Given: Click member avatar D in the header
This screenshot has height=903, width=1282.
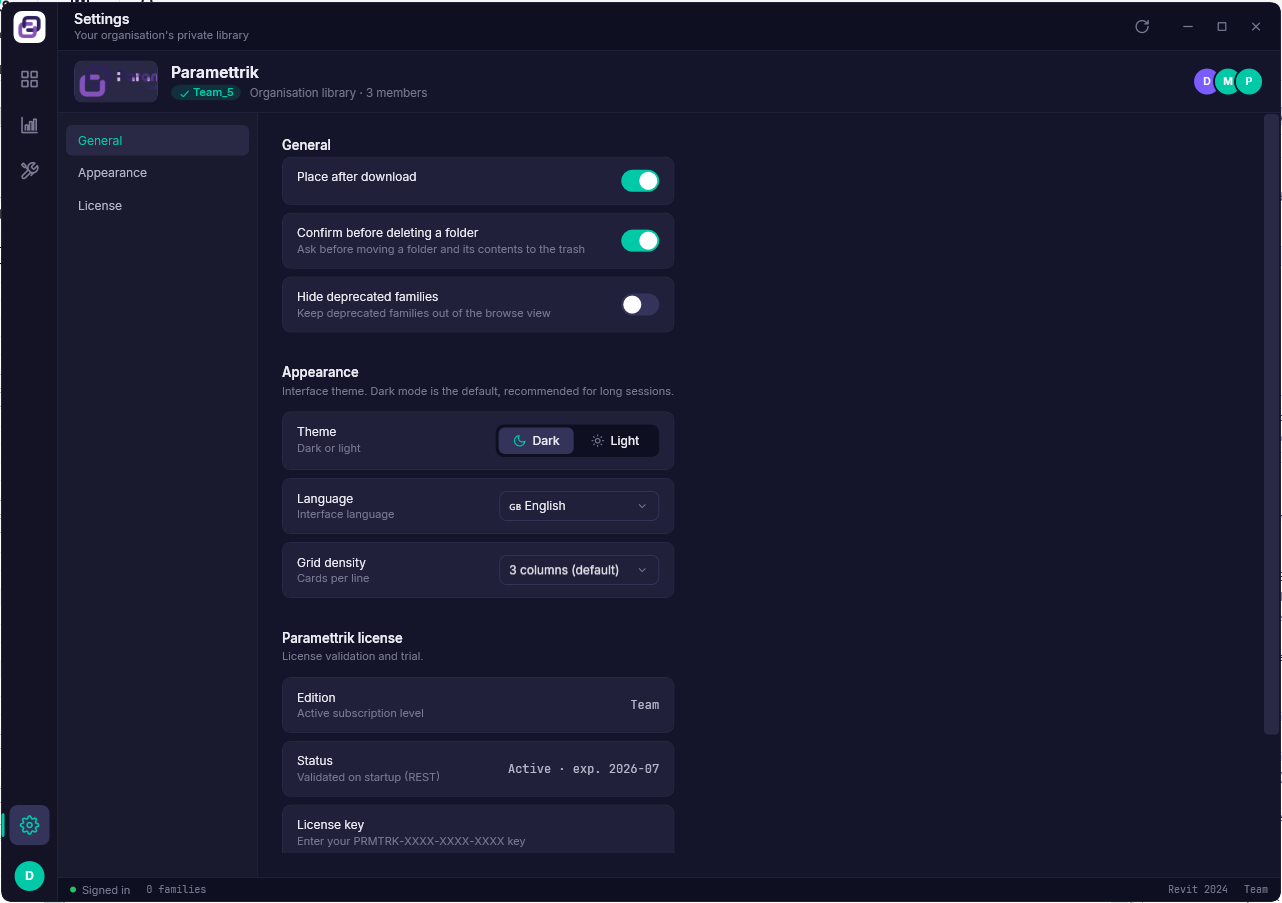Looking at the screenshot, I should click(x=1207, y=81).
